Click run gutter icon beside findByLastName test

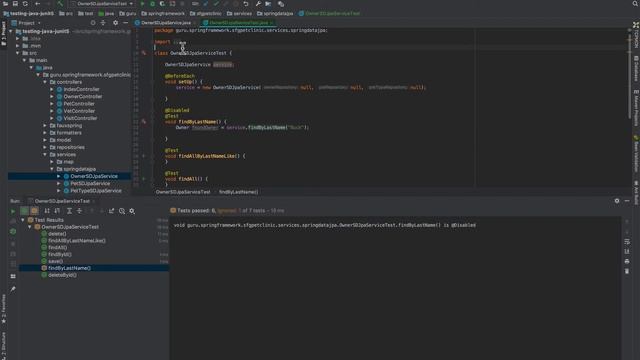point(144,122)
